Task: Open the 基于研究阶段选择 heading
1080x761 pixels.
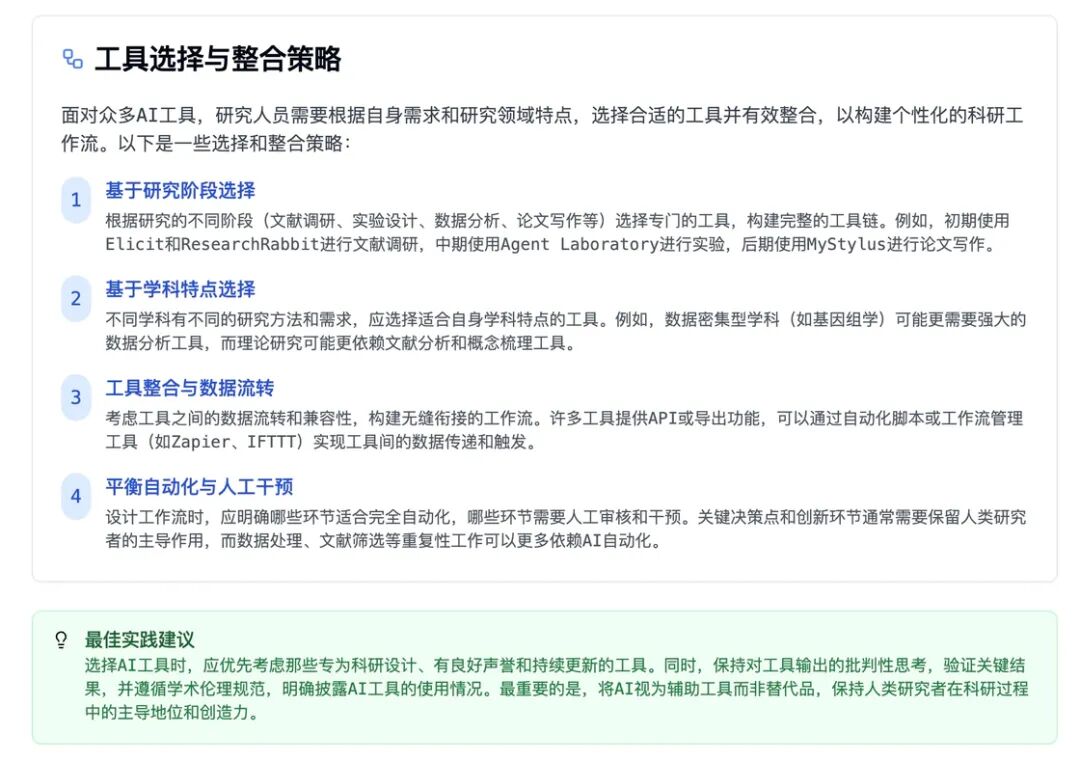Action: 180,190
